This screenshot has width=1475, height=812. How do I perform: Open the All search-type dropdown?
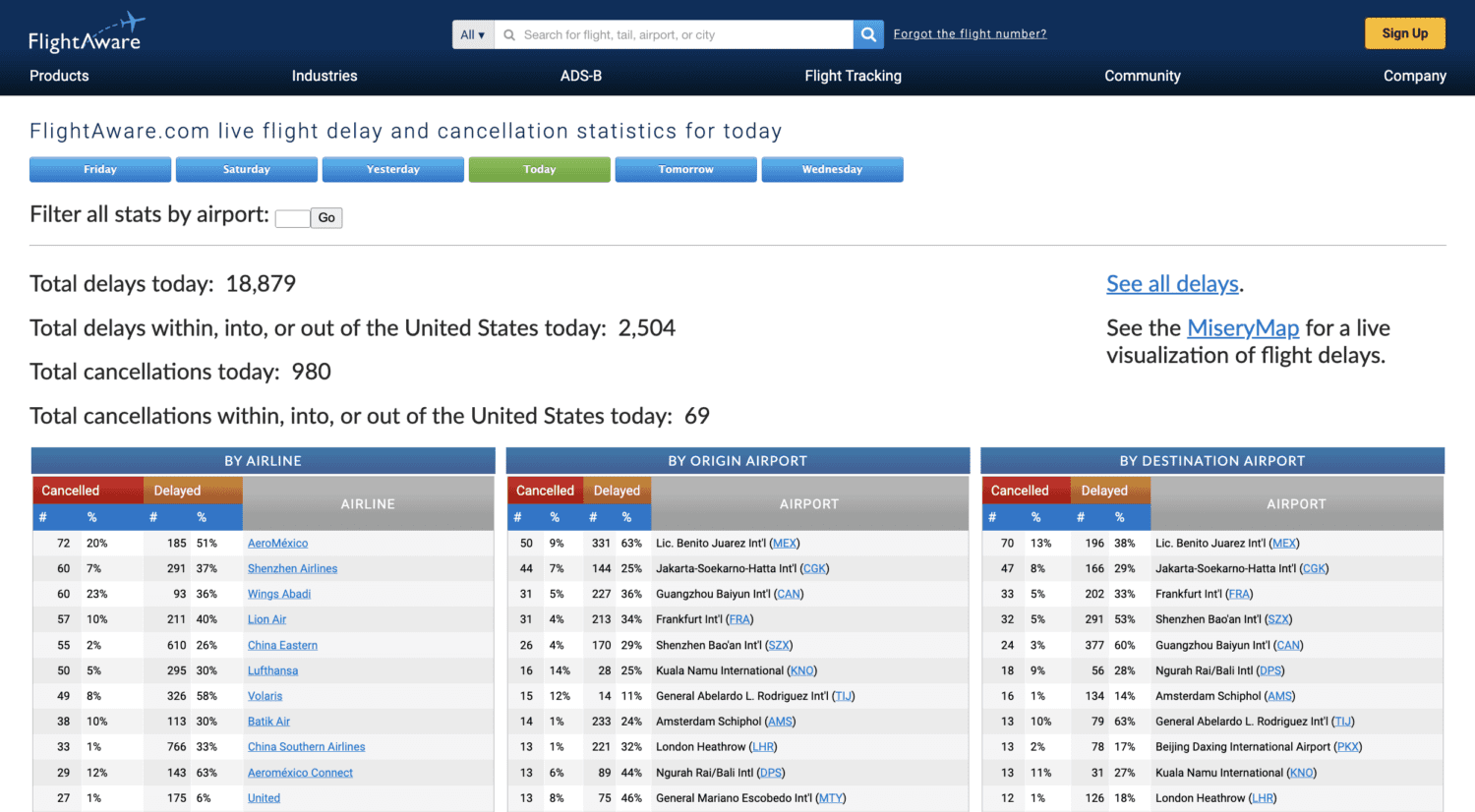(473, 34)
